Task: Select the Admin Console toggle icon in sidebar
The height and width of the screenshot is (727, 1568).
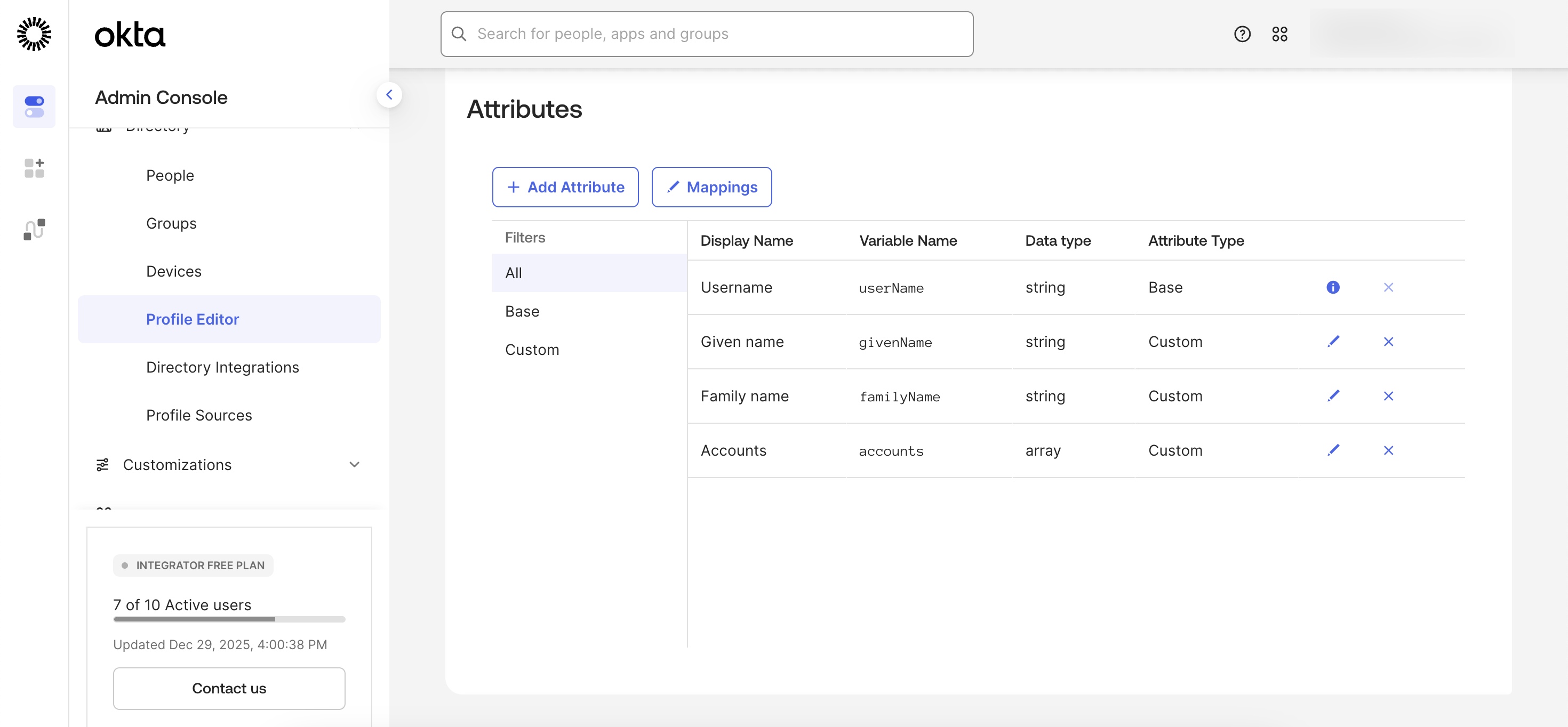Action: [x=34, y=107]
